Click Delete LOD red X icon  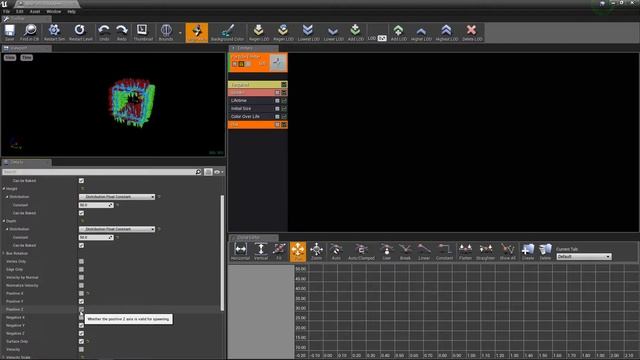[472, 32]
